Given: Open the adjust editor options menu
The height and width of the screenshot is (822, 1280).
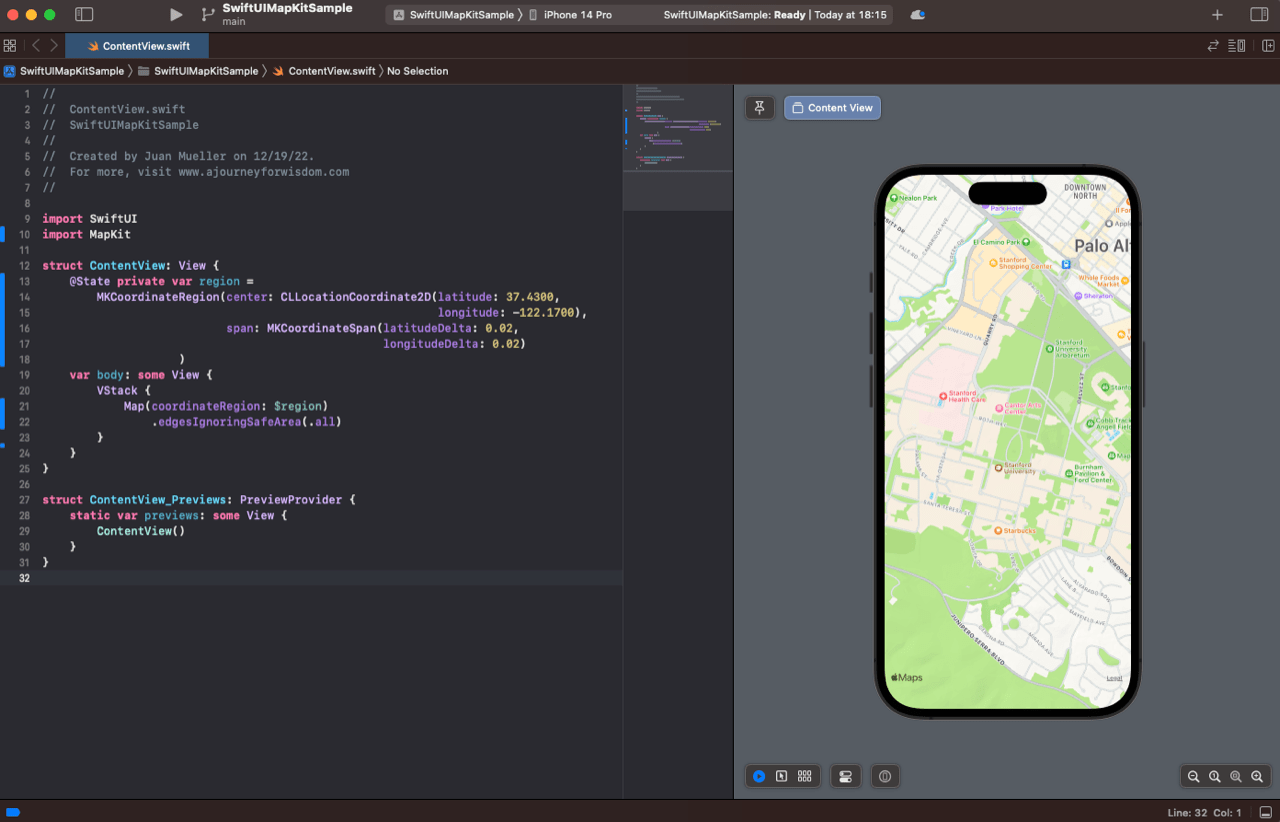Looking at the screenshot, I should tap(1237, 46).
